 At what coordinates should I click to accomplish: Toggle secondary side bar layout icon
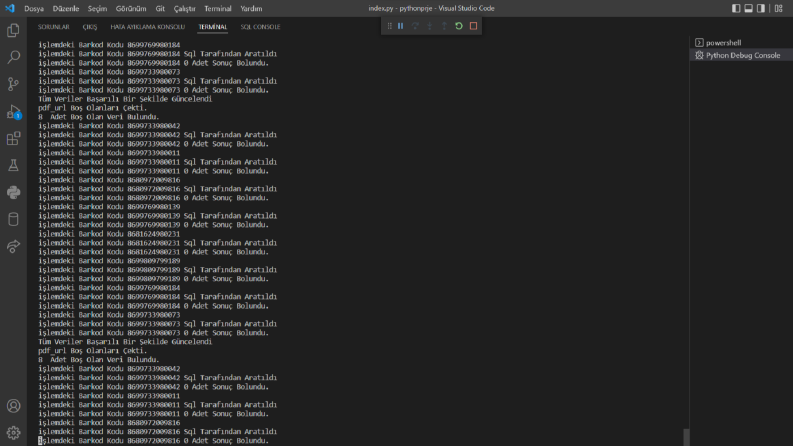pyautogui.click(x=761, y=8)
